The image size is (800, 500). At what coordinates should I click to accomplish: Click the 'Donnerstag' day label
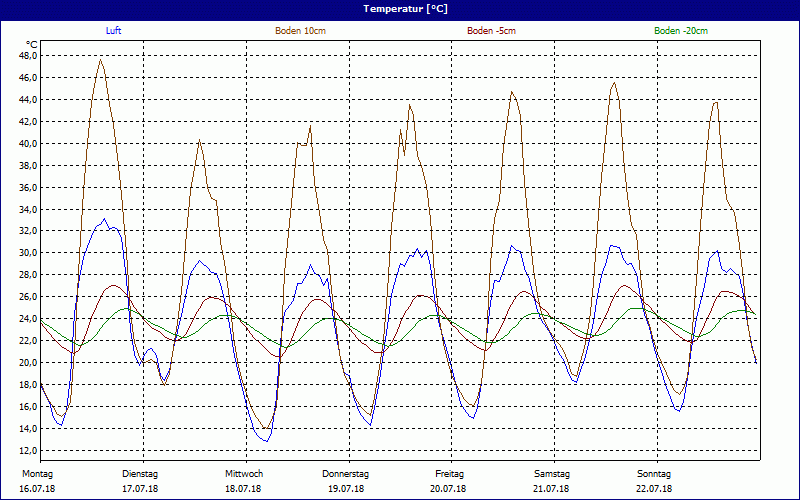345,474
